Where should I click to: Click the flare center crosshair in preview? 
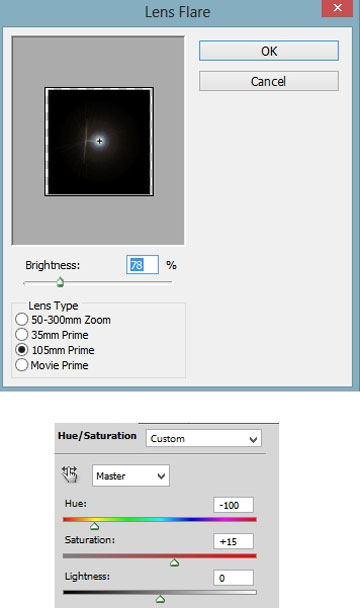click(x=99, y=141)
